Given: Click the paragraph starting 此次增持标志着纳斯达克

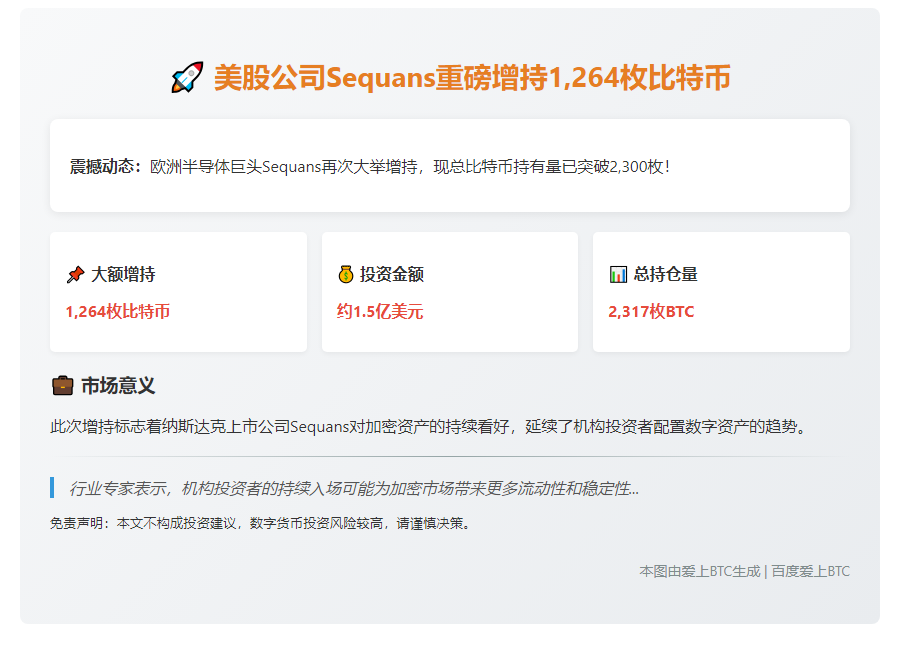Looking at the screenshot, I should coord(429,427).
